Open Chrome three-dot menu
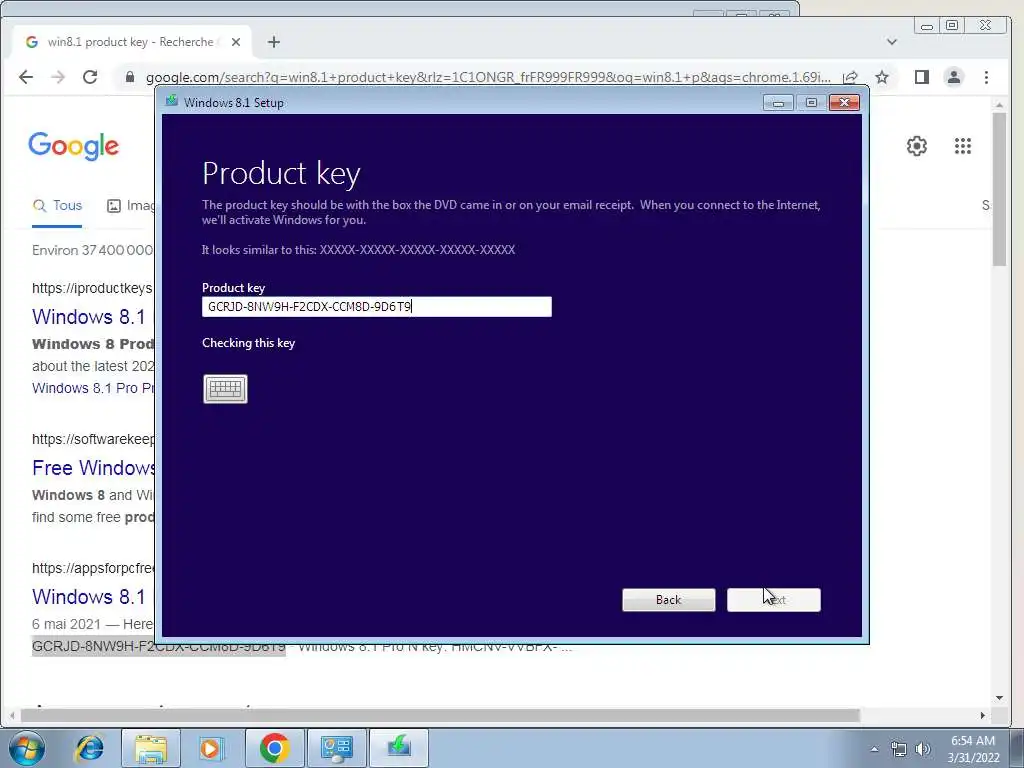Screen dimensions: 1024x768 (x=986, y=77)
